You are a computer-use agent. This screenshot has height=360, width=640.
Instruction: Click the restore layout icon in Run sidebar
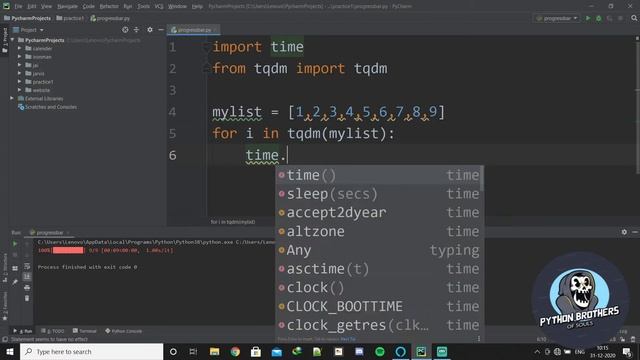[15, 268]
